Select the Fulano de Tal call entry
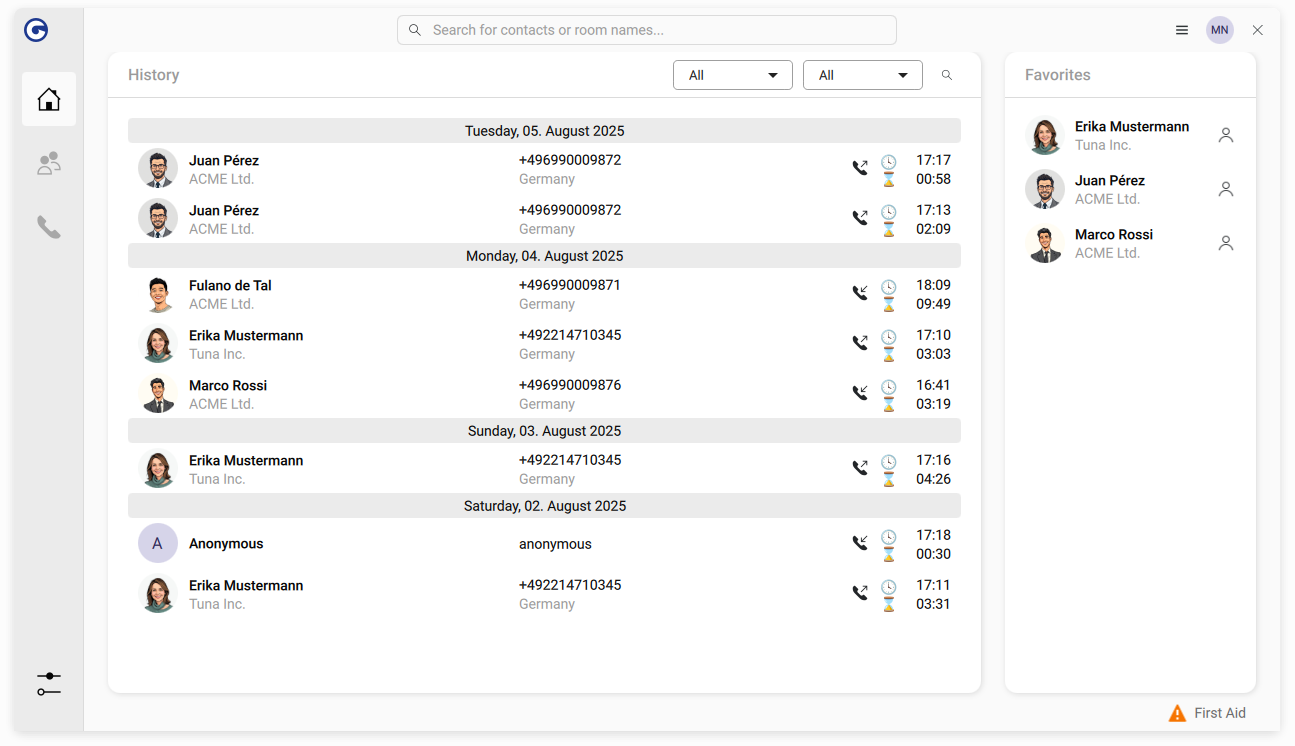Image resolution: width=1295 pixels, height=746 pixels. (230, 294)
